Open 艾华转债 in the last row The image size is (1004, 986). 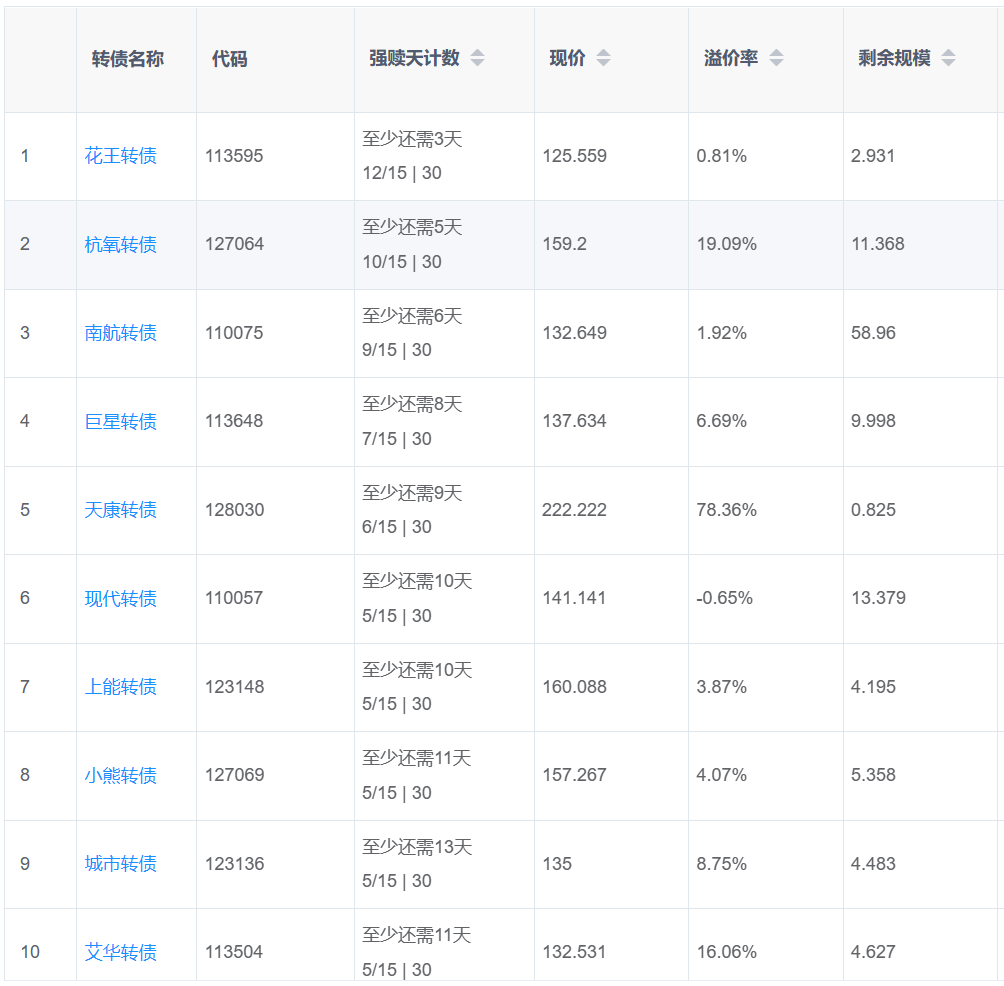point(121,952)
